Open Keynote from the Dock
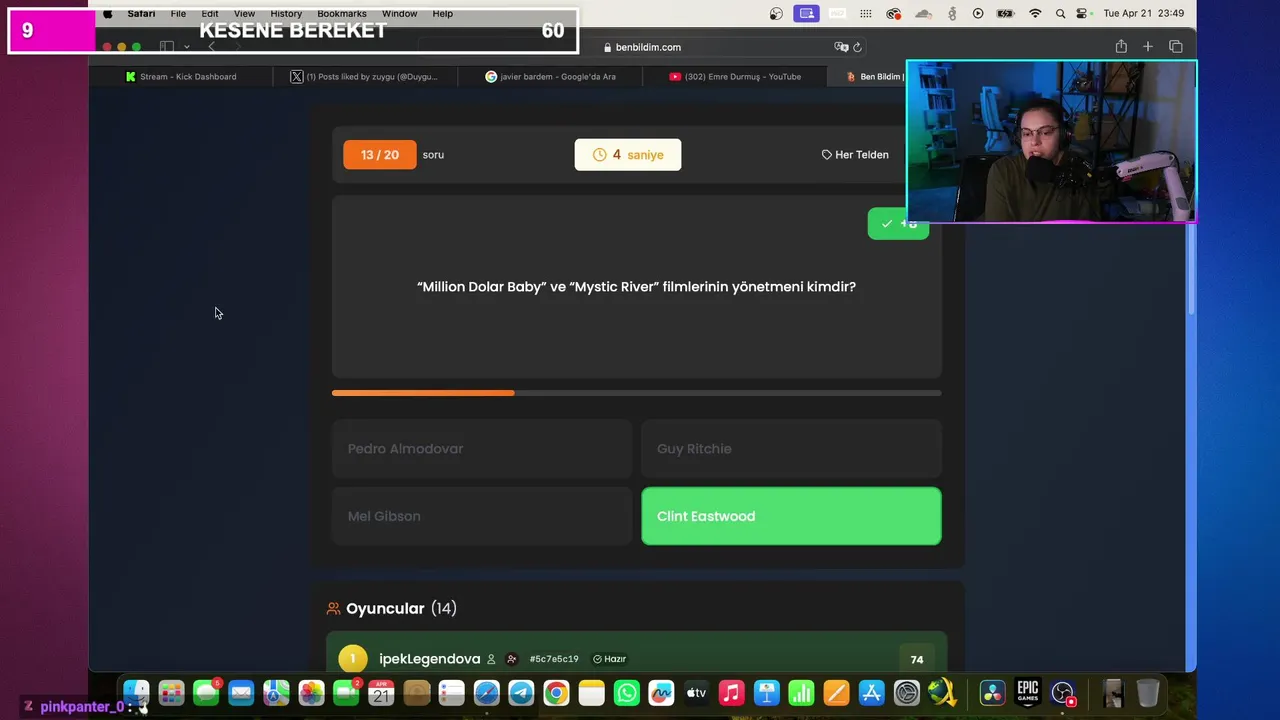The width and height of the screenshot is (1280, 720). [766, 692]
